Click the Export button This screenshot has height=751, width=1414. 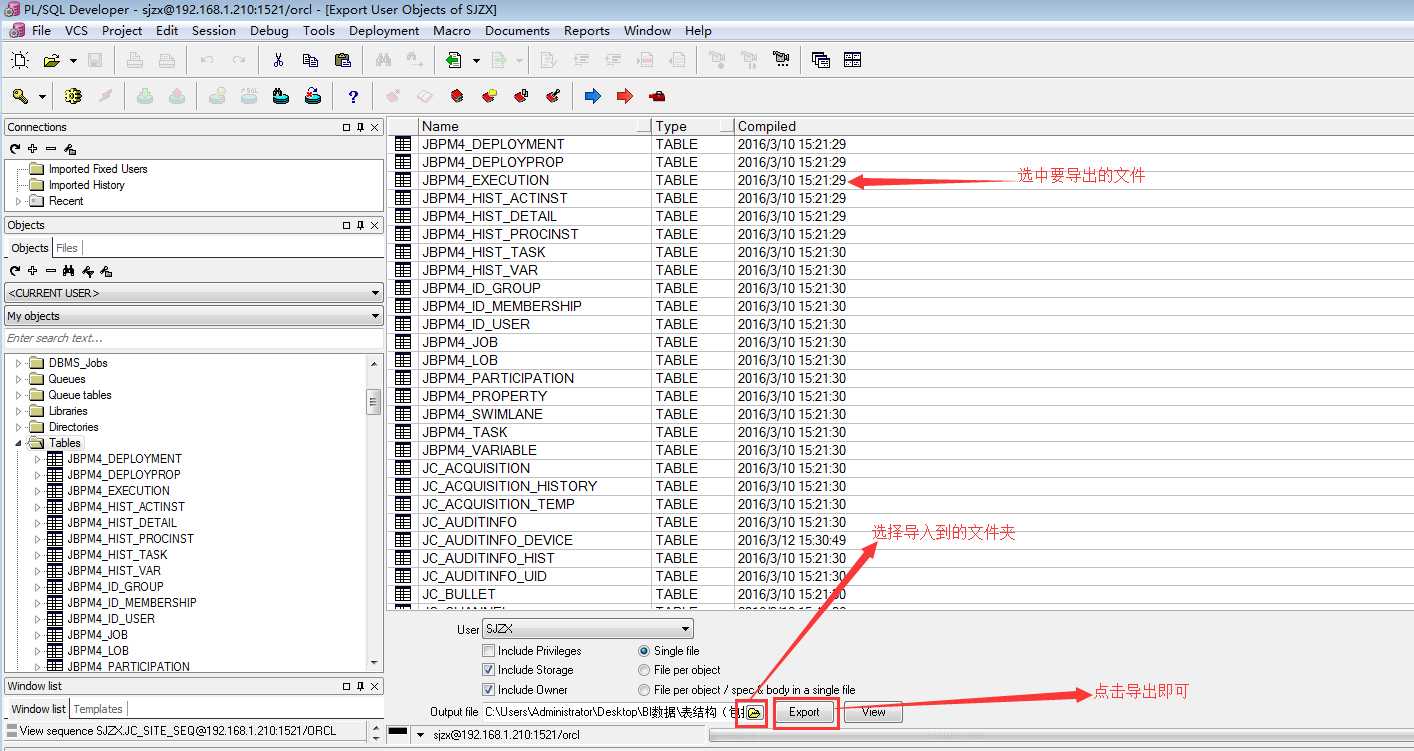click(804, 712)
